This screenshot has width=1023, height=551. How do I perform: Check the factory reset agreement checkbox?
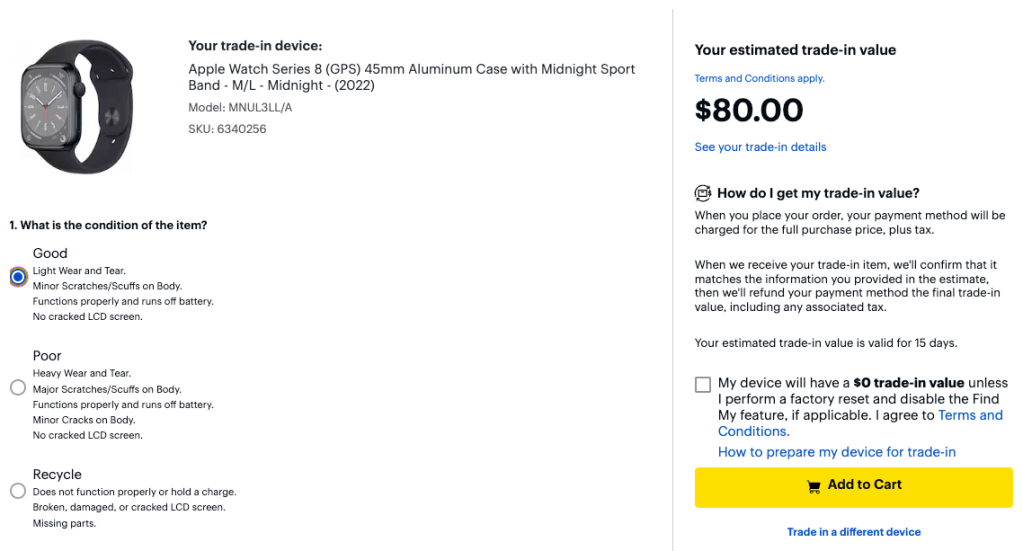point(703,384)
